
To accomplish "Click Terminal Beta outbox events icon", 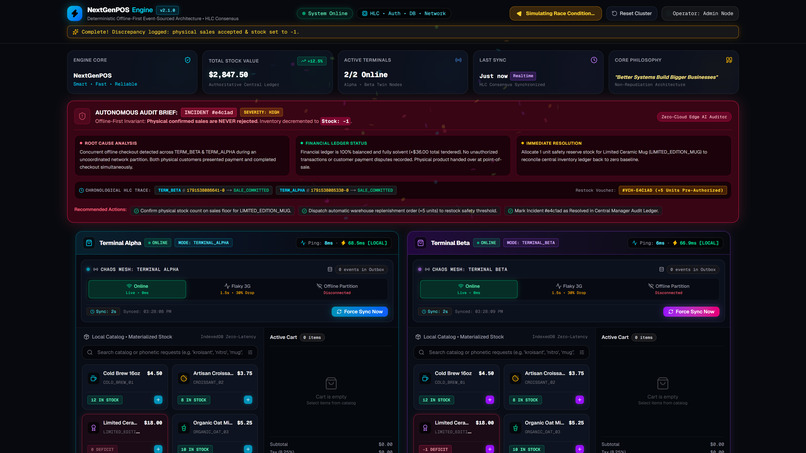I will (x=662, y=269).
